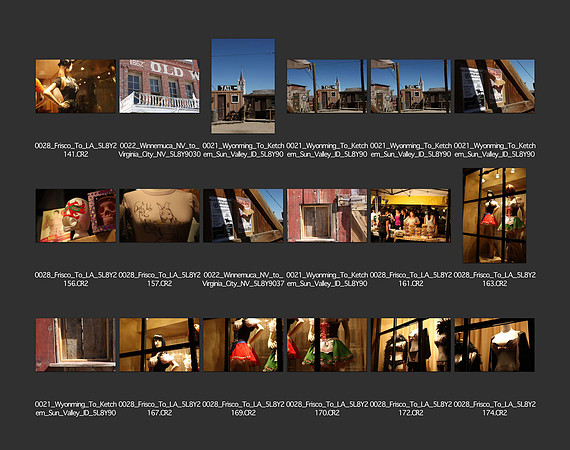
Task: Click the bottom-row weathered window close-up thumbnail
Action: 76,345
